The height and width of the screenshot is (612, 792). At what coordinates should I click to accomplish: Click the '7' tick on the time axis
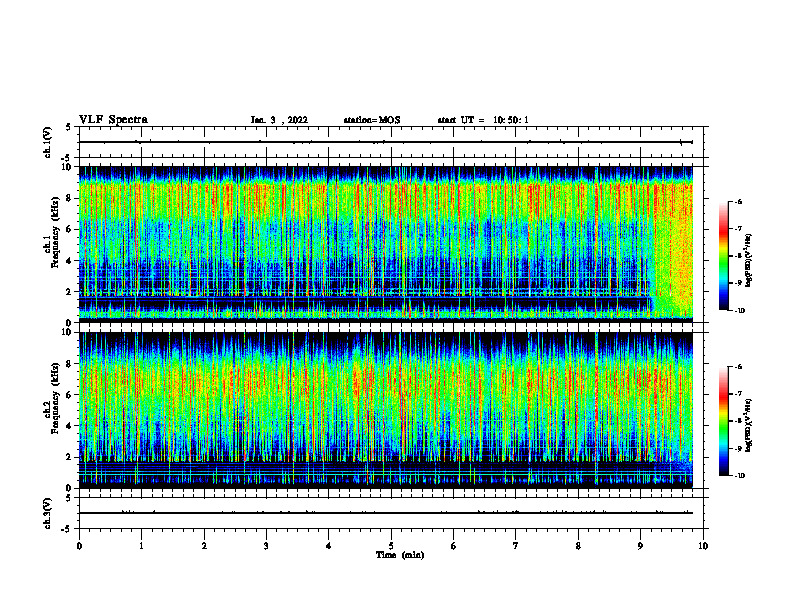(516, 546)
